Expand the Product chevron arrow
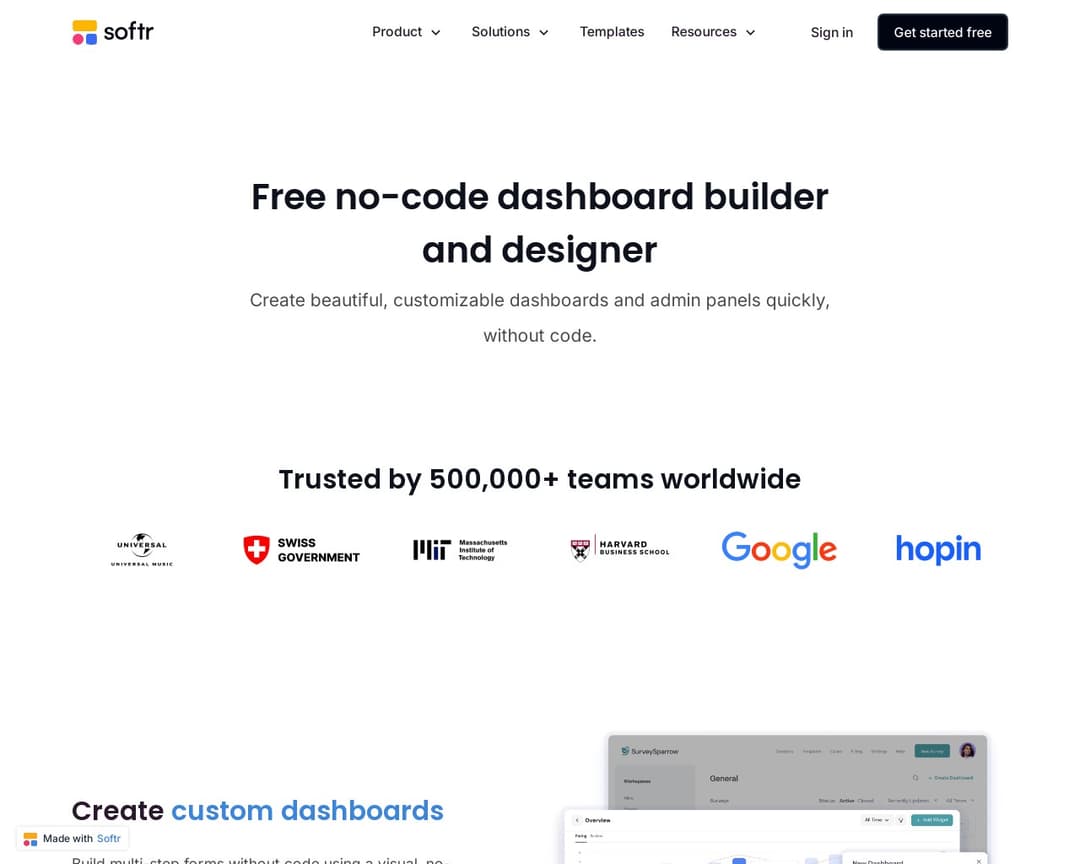Viewport: 1080px width, 864px height. coord(435,32)
